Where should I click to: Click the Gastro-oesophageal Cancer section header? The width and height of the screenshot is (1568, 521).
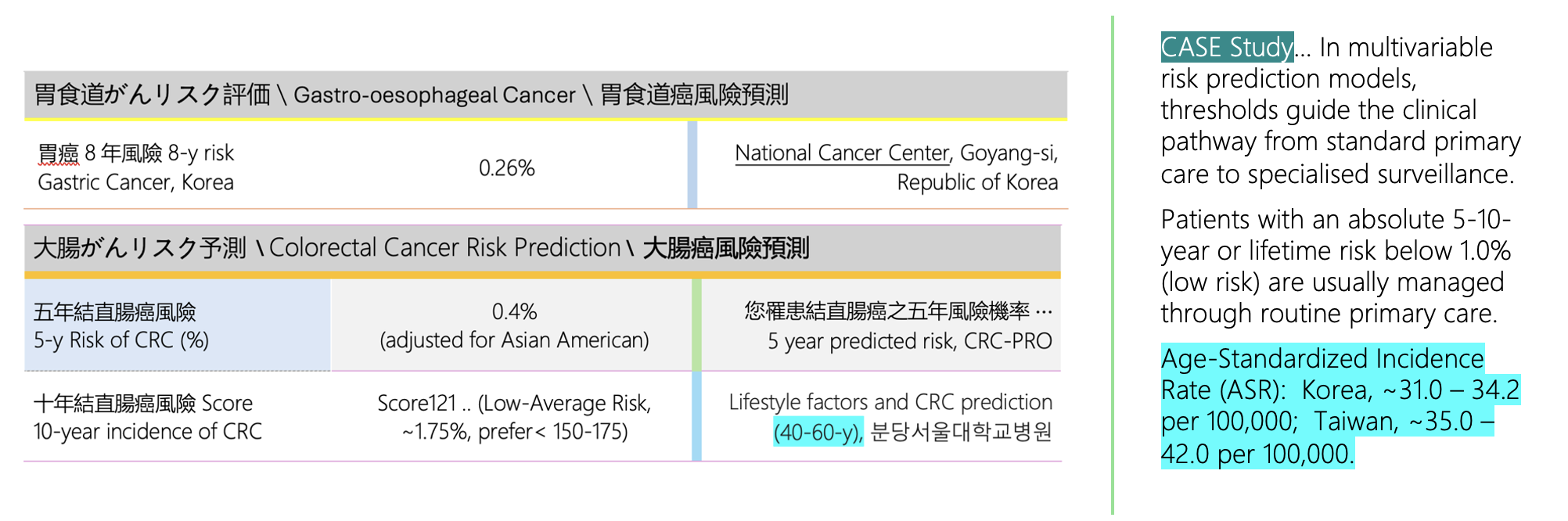point(545,95)
